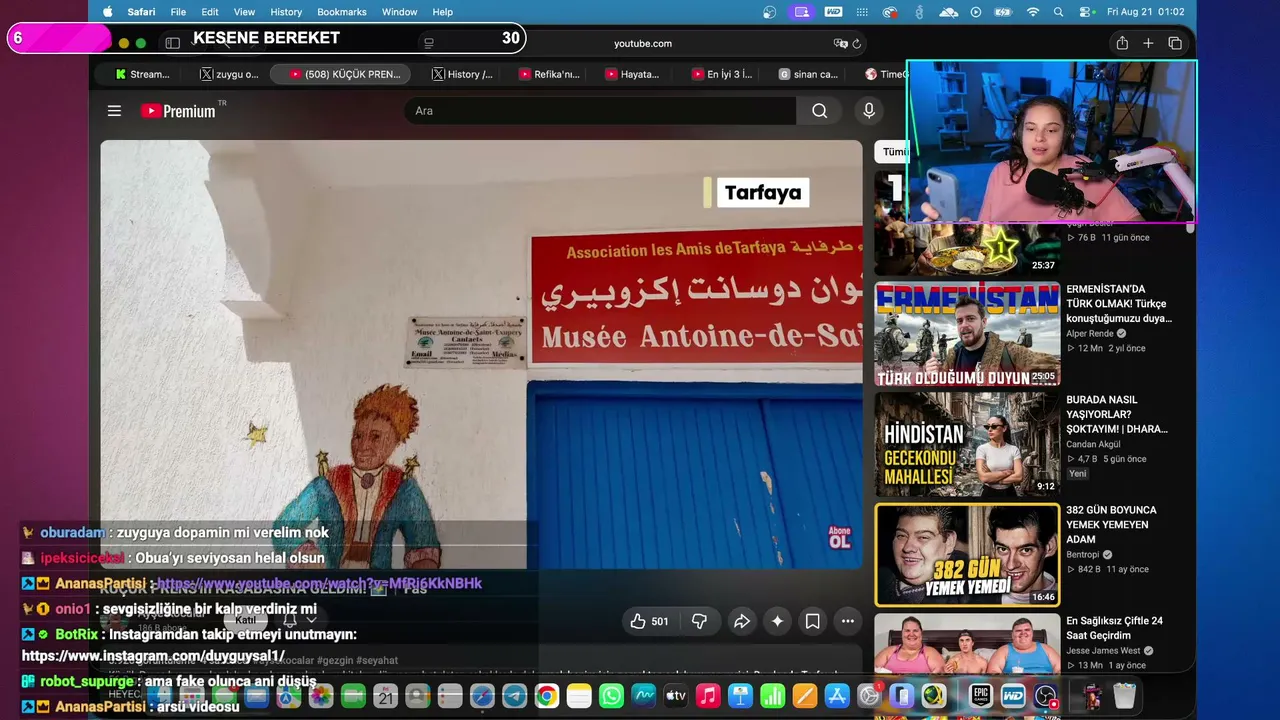Screen dimensions: 1280x720
Task: Click the purple screen sharing menu bar icon
Action: (x=801, y=12)
